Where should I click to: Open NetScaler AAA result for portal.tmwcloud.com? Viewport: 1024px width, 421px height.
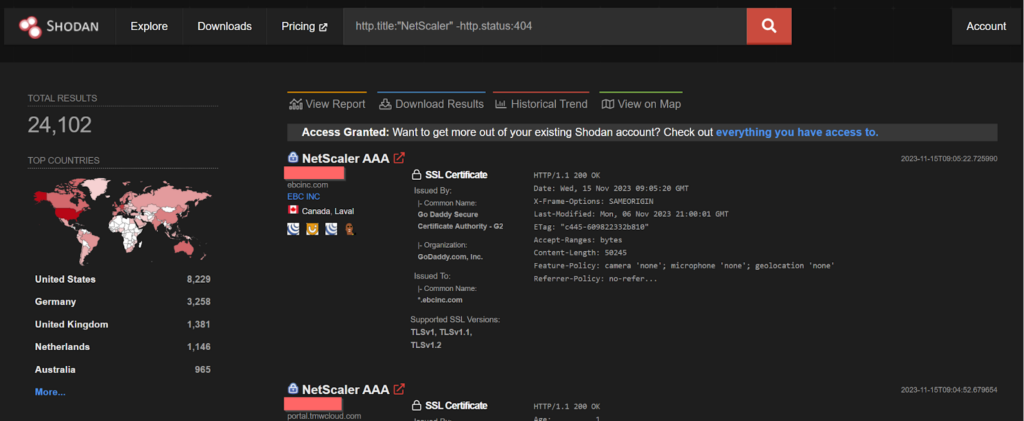pos(345,390)
